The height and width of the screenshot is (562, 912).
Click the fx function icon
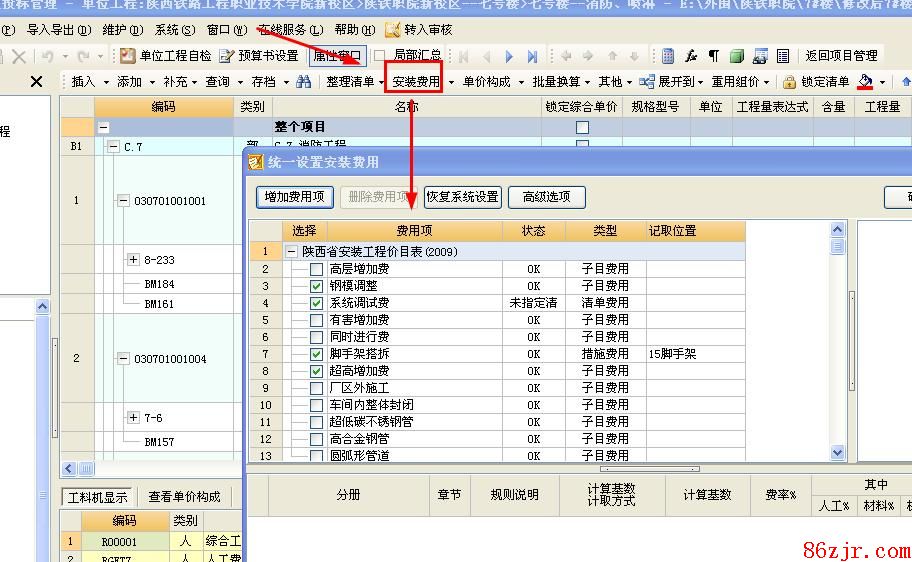[x=691, y=56]
